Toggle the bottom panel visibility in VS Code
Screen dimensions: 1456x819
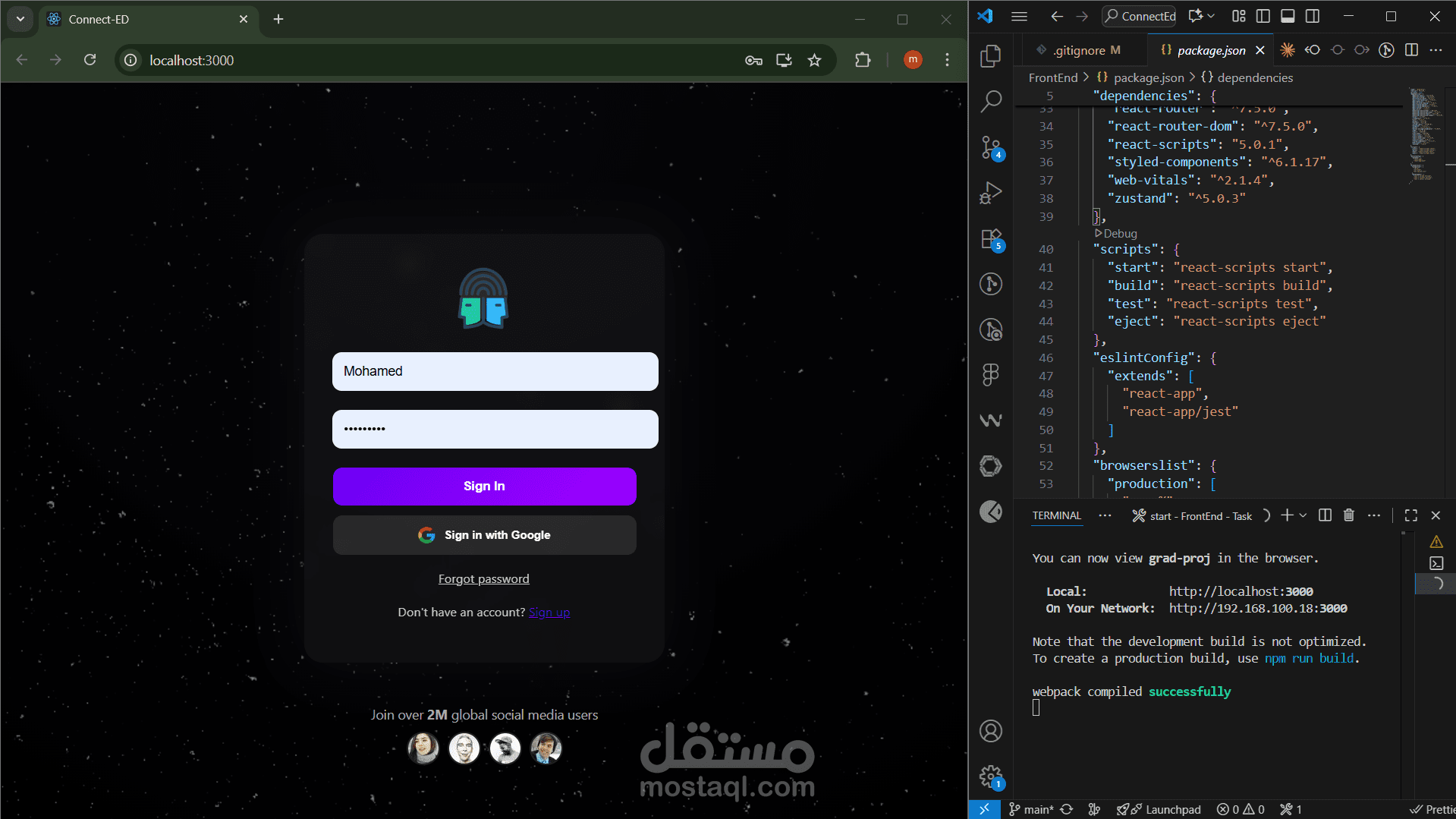coord(1288,16)
